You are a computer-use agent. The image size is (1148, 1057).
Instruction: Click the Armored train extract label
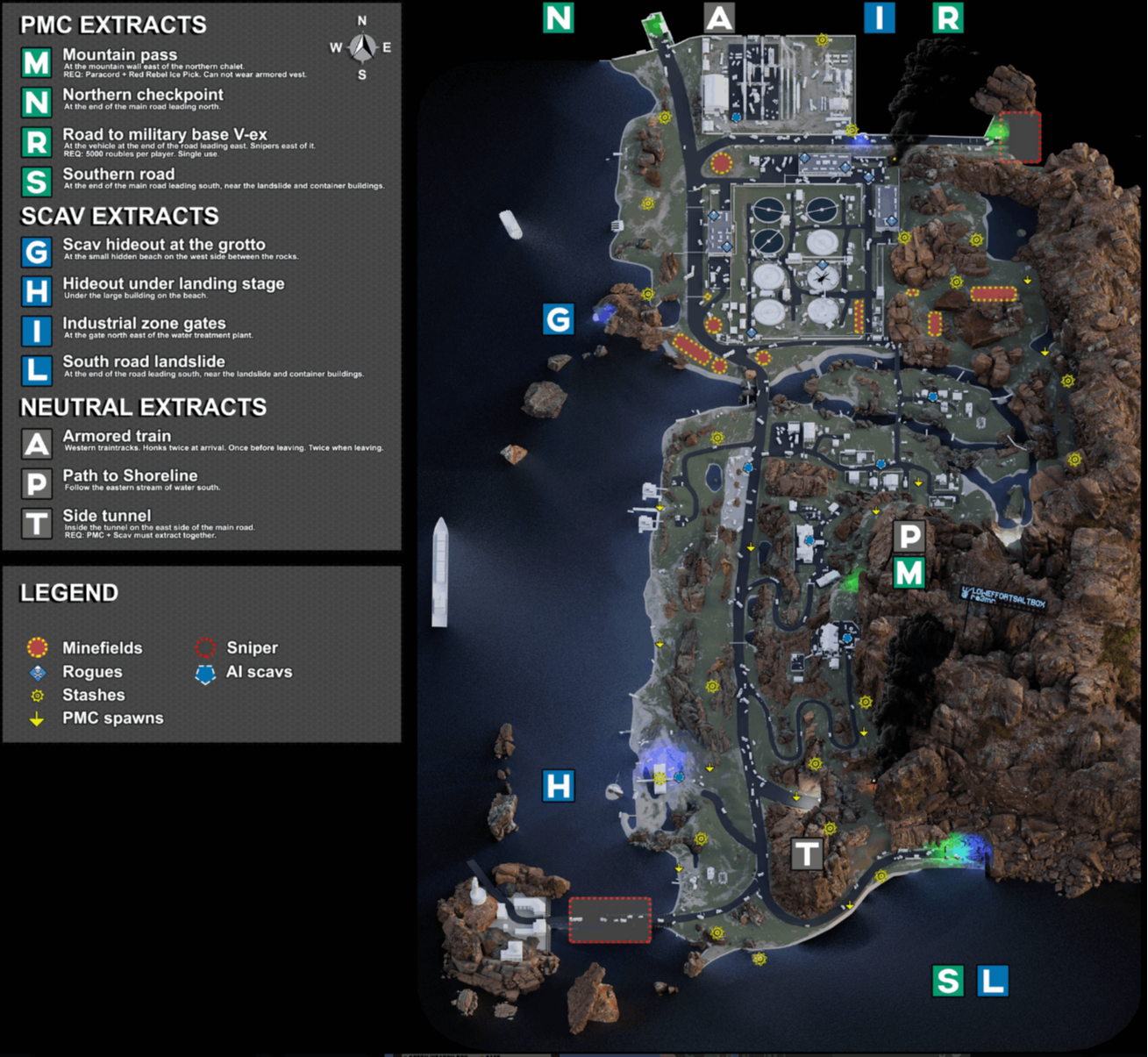[x=117, y=436]
